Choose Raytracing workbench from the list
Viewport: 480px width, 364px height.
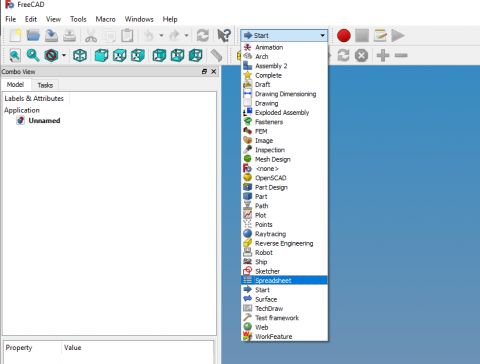pos(284,234)
